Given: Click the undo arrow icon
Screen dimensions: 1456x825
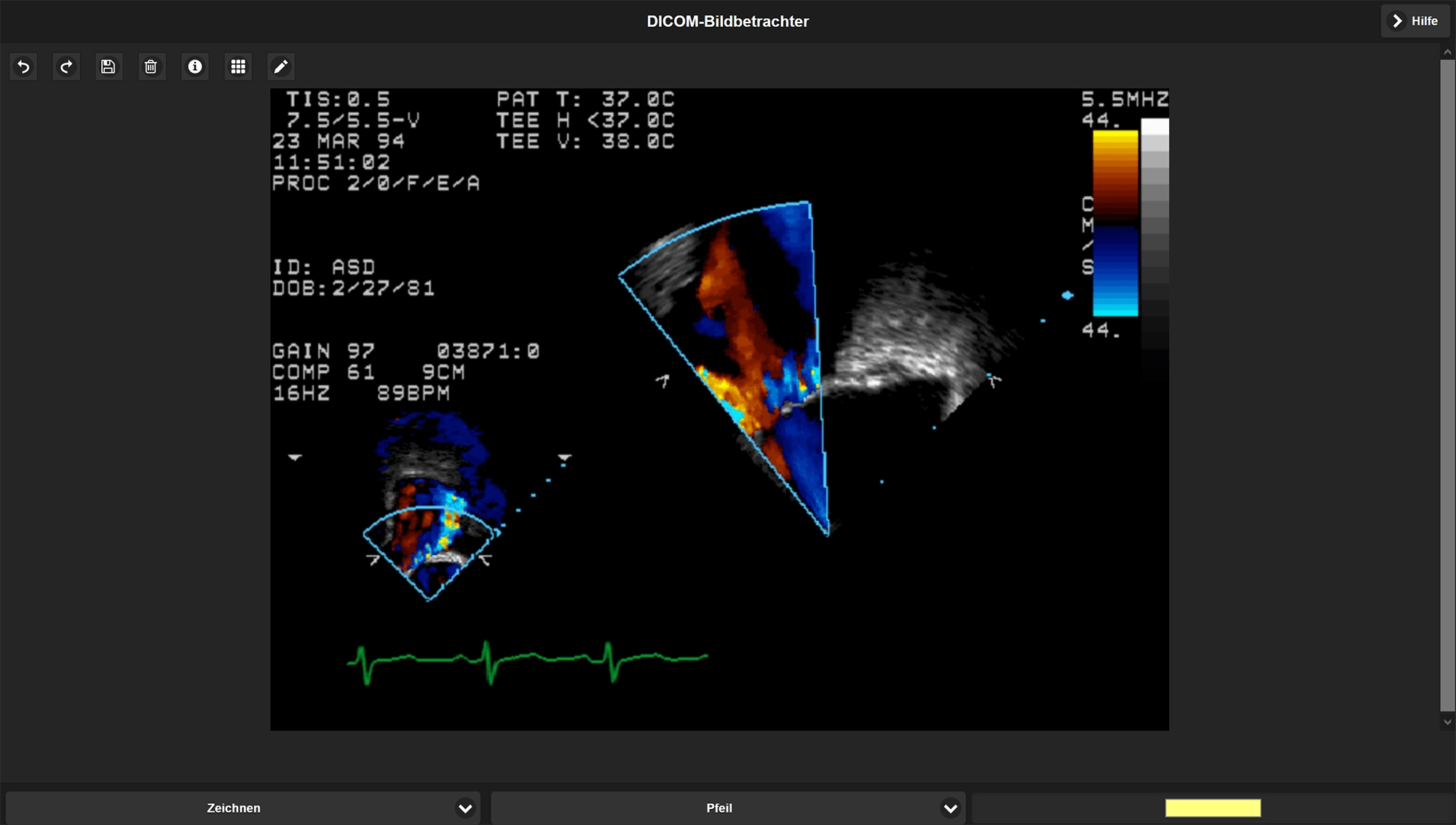Looking at the screenshot, I should pos(23,67).
